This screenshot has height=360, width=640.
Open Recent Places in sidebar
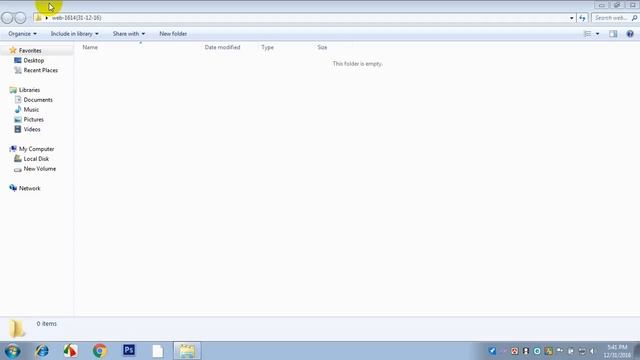coord(40,70)
